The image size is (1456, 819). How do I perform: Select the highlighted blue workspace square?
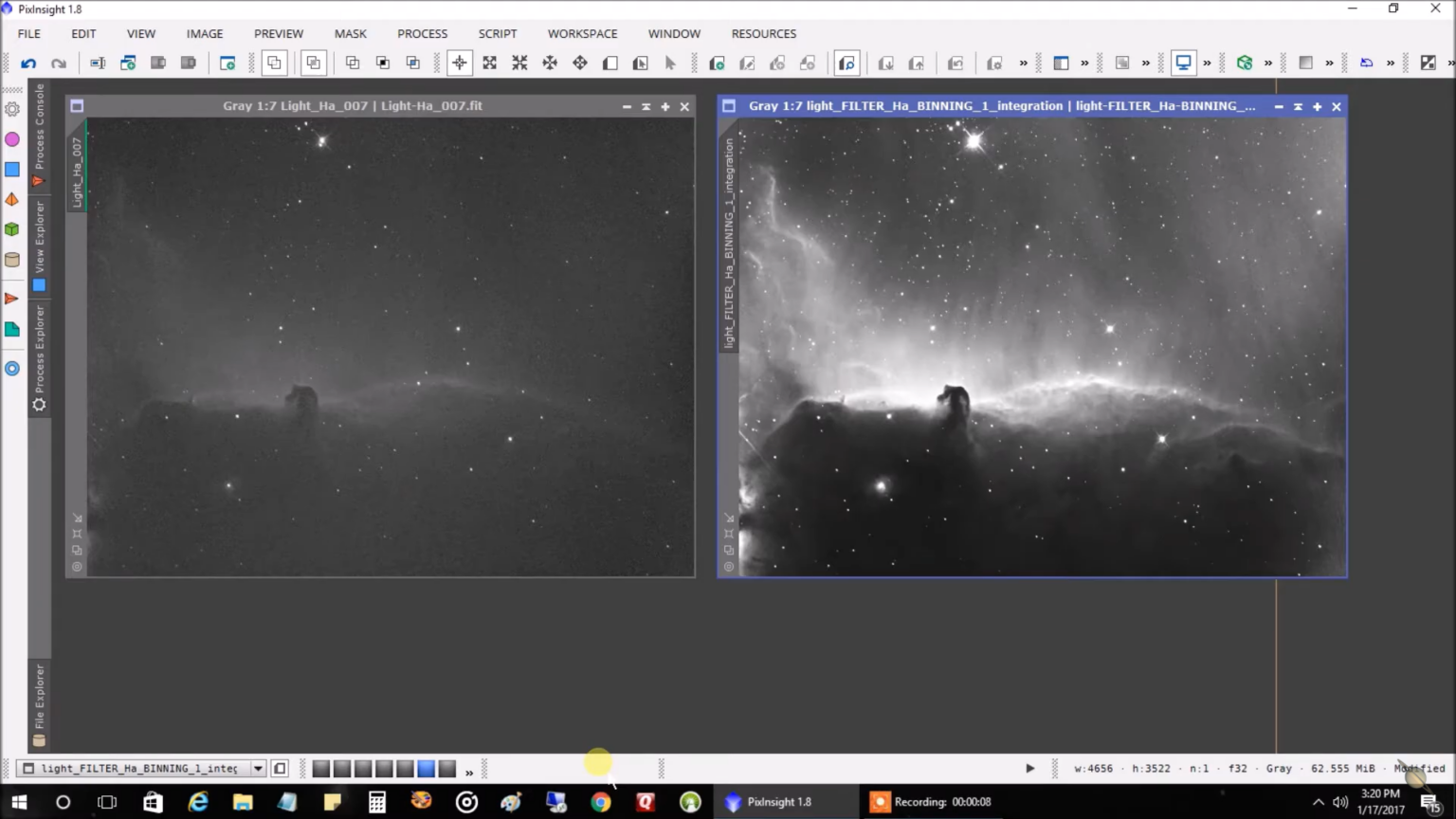tap(426, 769)
